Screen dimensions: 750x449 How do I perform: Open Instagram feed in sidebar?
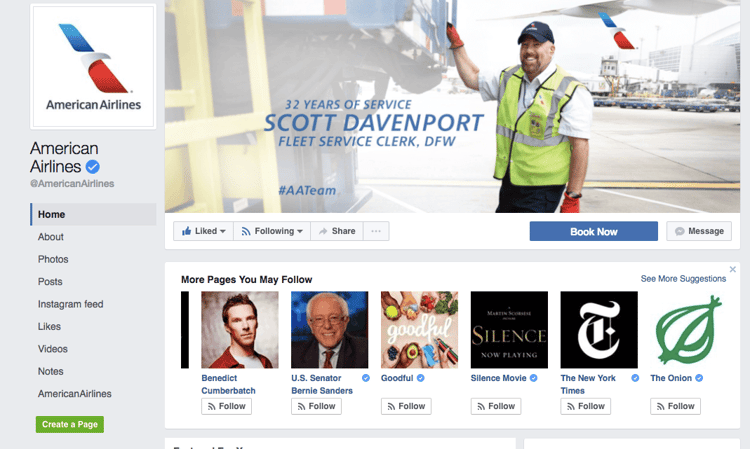coord(70,304)
